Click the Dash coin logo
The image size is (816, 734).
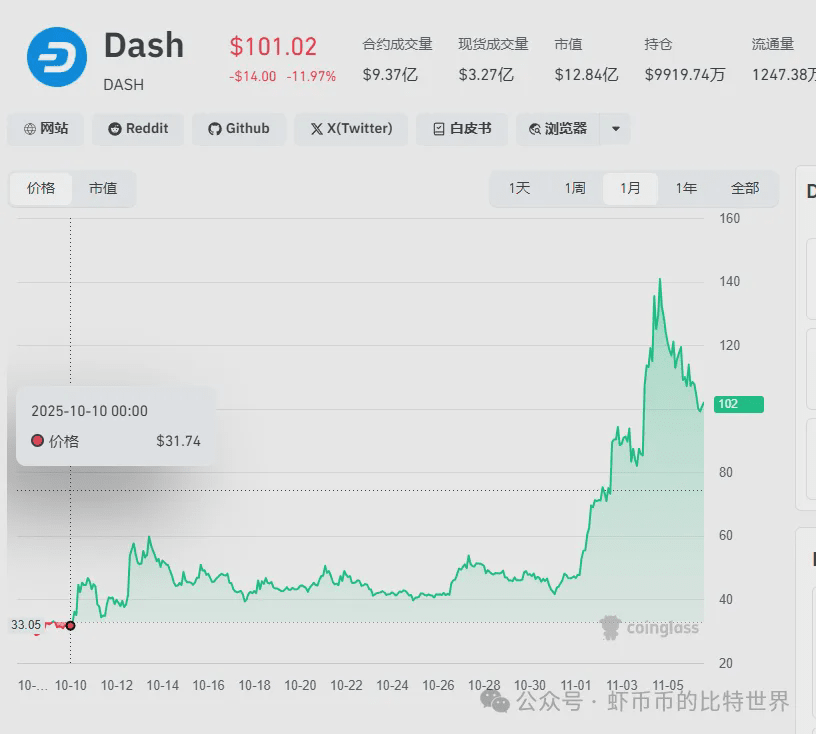tap(56, 56)
